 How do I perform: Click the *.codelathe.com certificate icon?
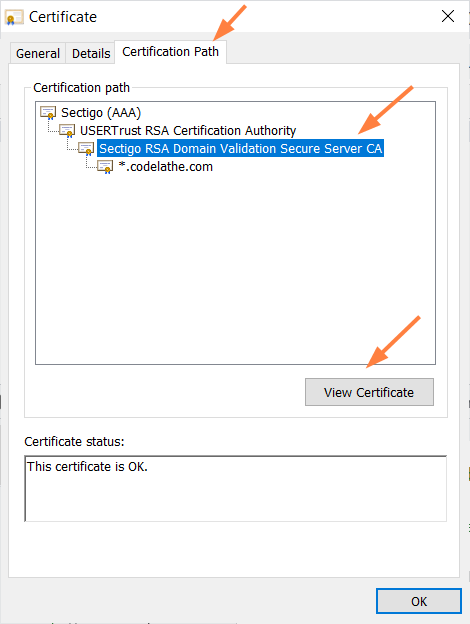(x=105, y=167)
